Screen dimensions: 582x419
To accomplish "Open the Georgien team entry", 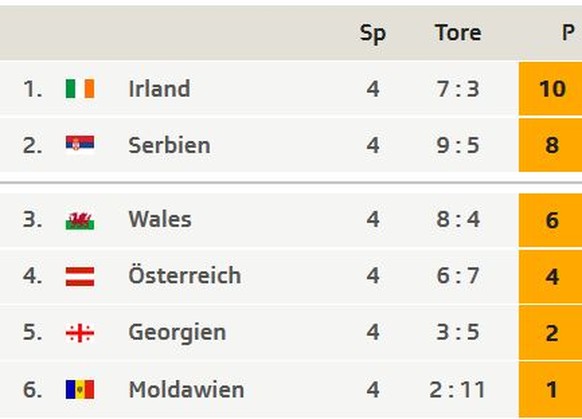I will coord(177,333).
